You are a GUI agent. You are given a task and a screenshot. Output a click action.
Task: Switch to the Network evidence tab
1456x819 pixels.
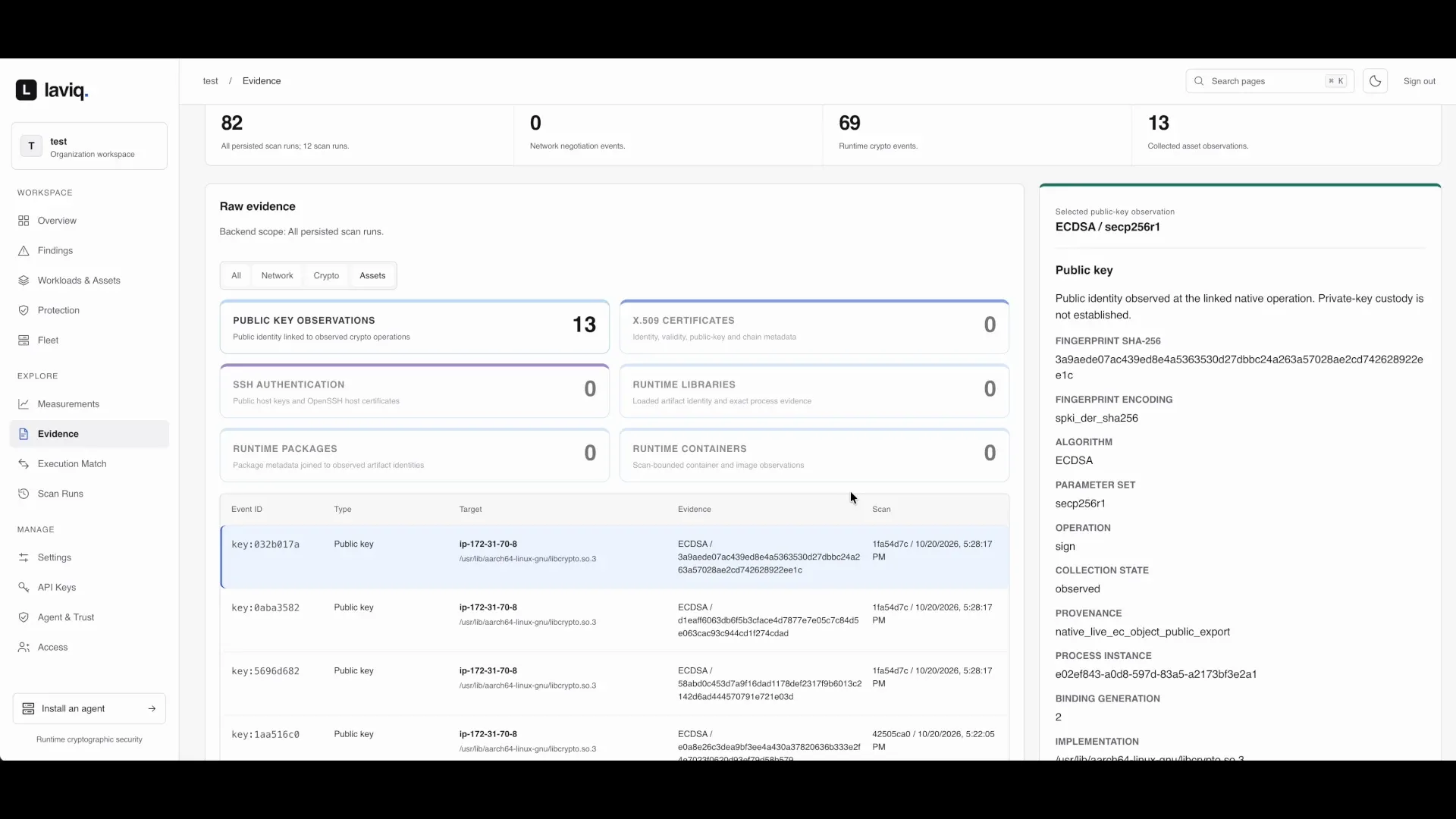point(277,276)
